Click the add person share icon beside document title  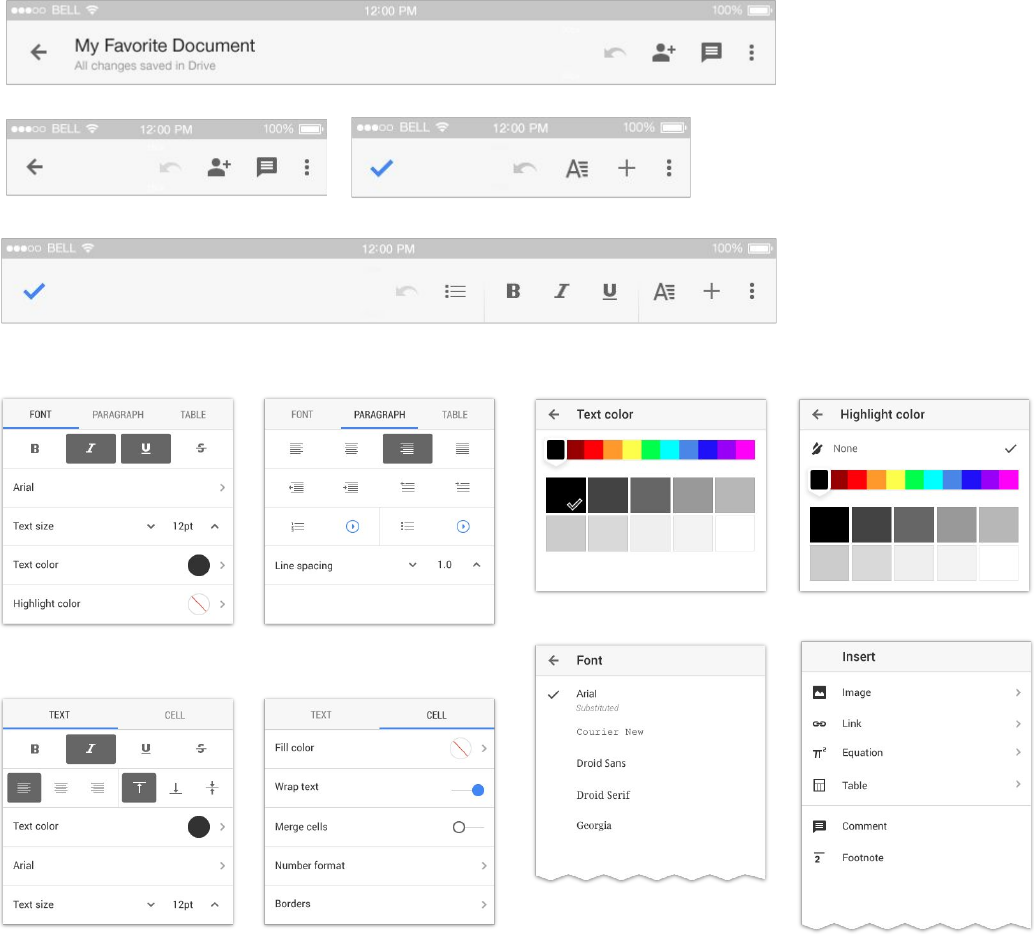point(663,53)
